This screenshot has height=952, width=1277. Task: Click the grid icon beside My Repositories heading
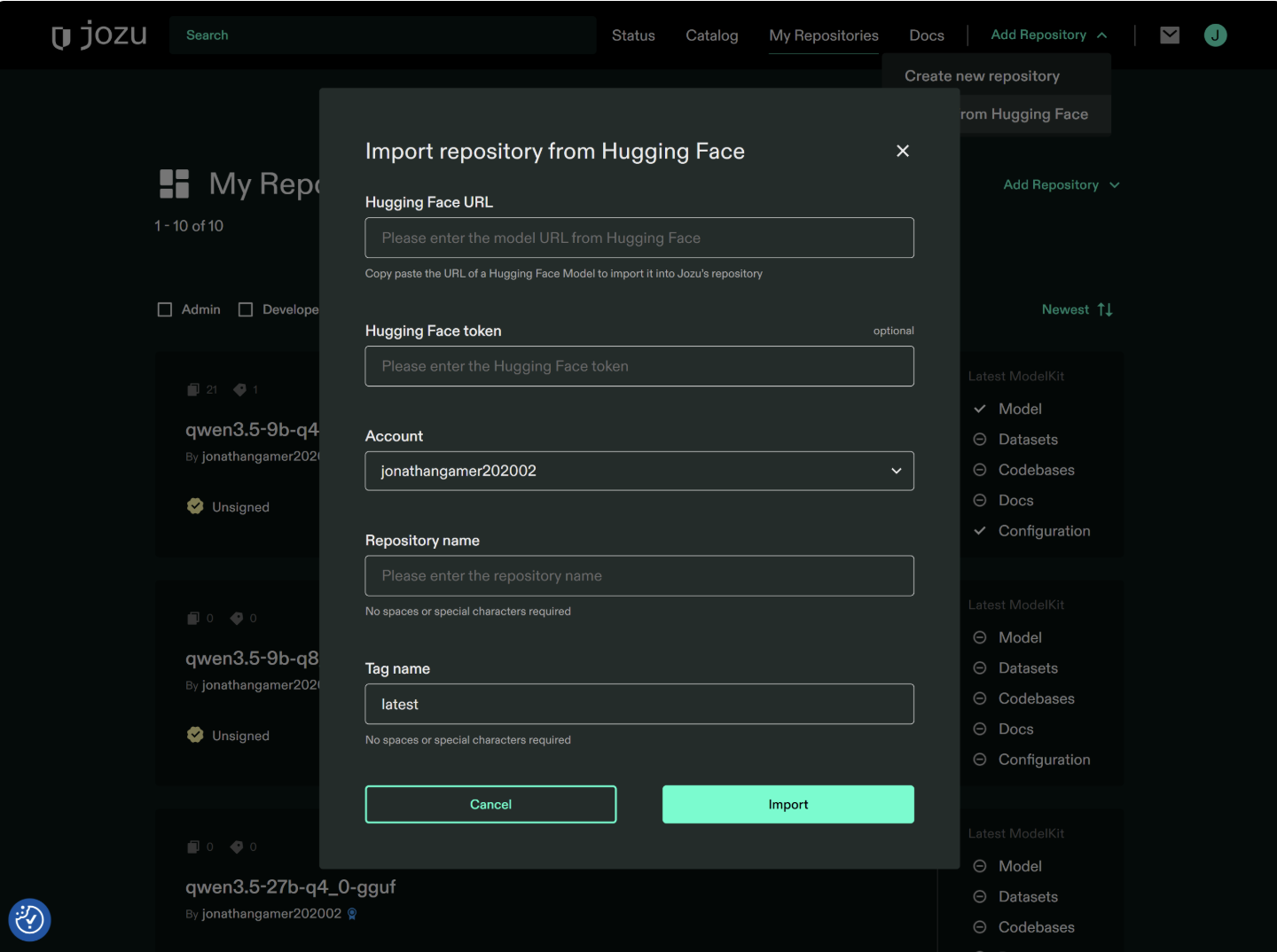[x=174, y=183]
